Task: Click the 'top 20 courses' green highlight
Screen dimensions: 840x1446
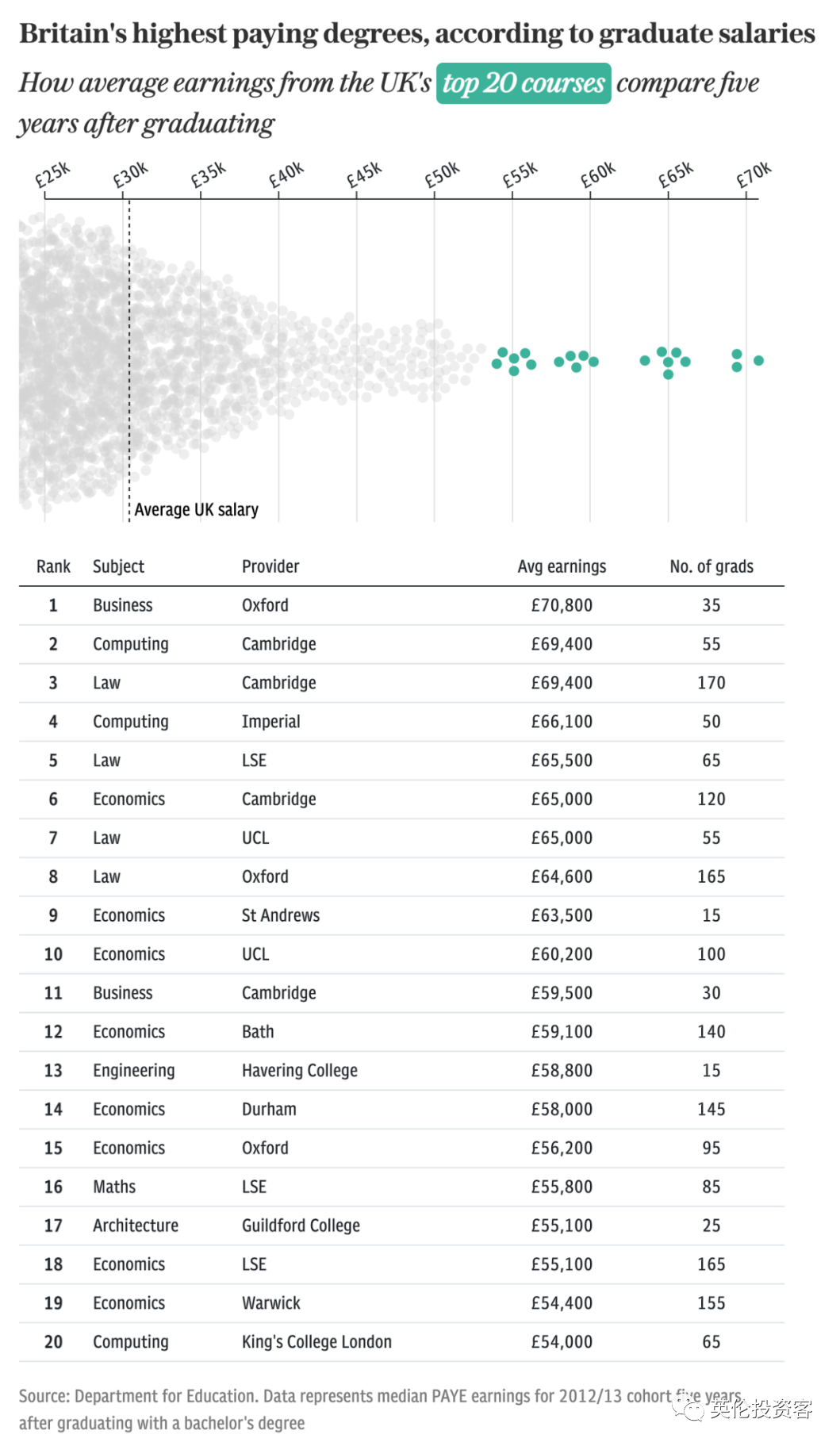Action: 524,83
